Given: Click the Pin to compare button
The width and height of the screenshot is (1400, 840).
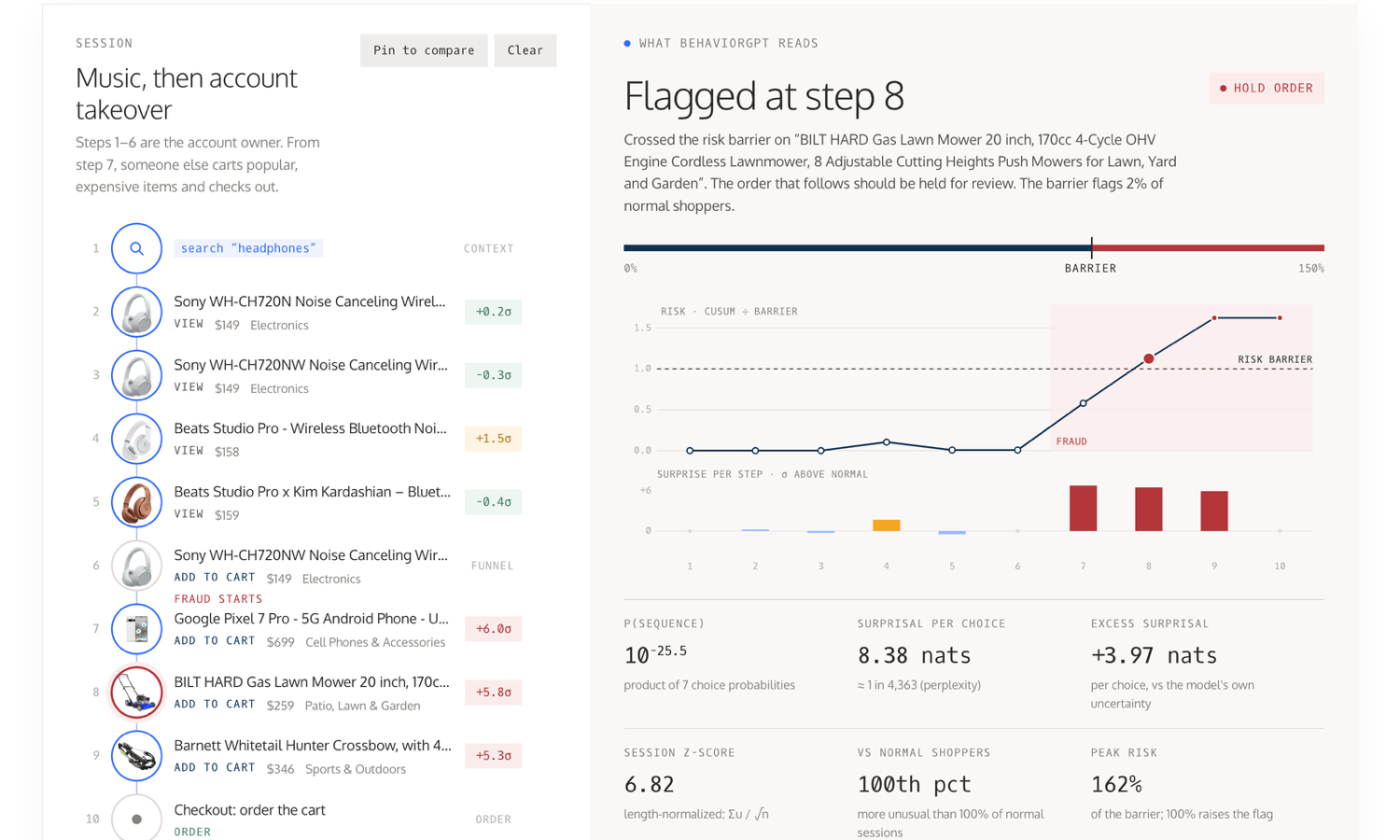Looking at the screenshot, I should (424, 50).
